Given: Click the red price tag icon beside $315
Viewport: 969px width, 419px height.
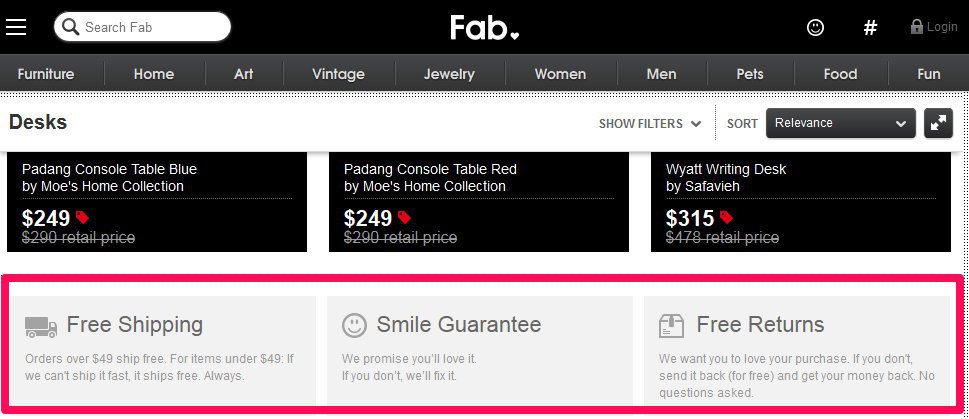Looking at the screenshot, I should 726,218.
